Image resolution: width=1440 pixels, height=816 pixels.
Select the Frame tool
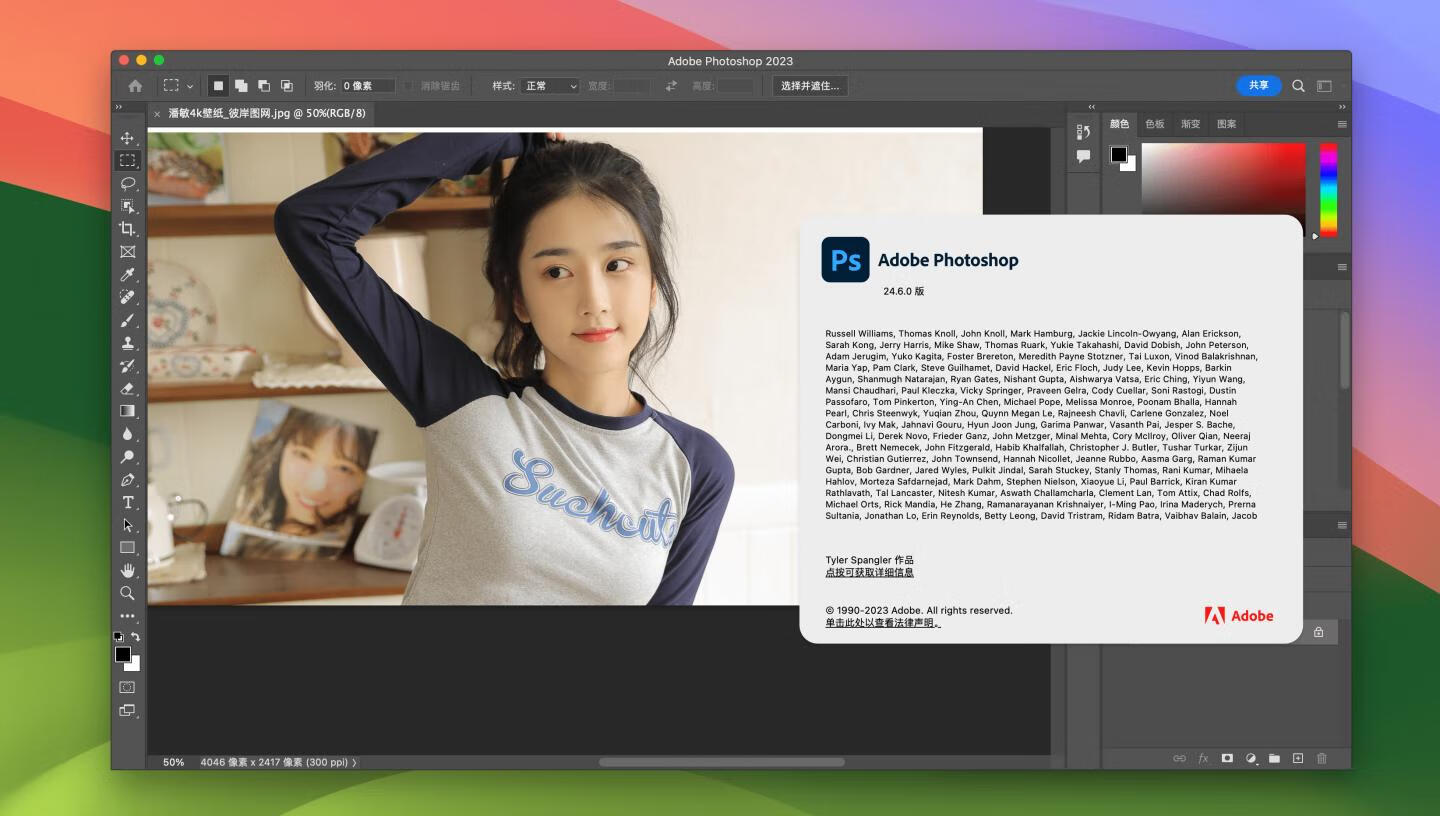tap(127, 252)
